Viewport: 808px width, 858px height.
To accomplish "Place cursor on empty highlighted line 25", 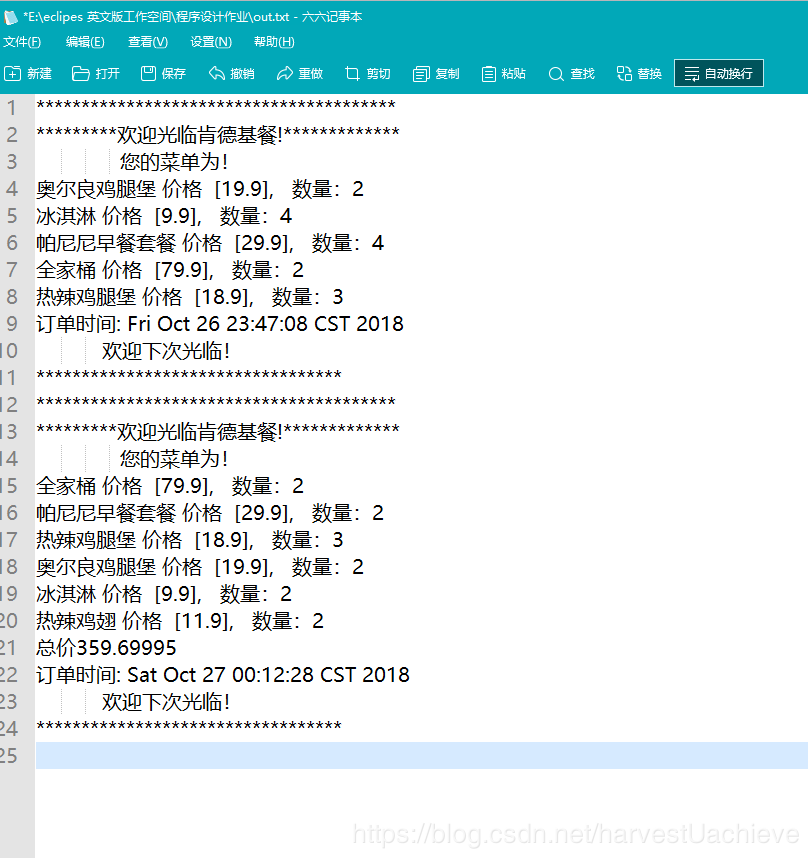I will coord(422,756).
